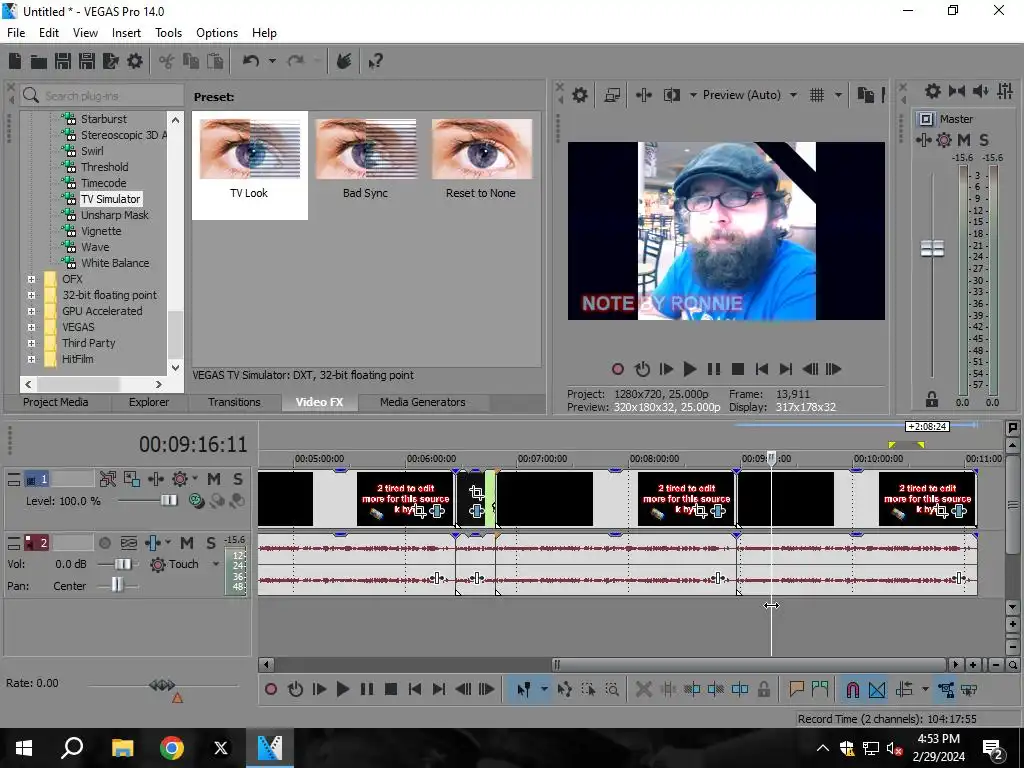Open Preview (Auto) quality dropdown

click(x=793, y=95)
